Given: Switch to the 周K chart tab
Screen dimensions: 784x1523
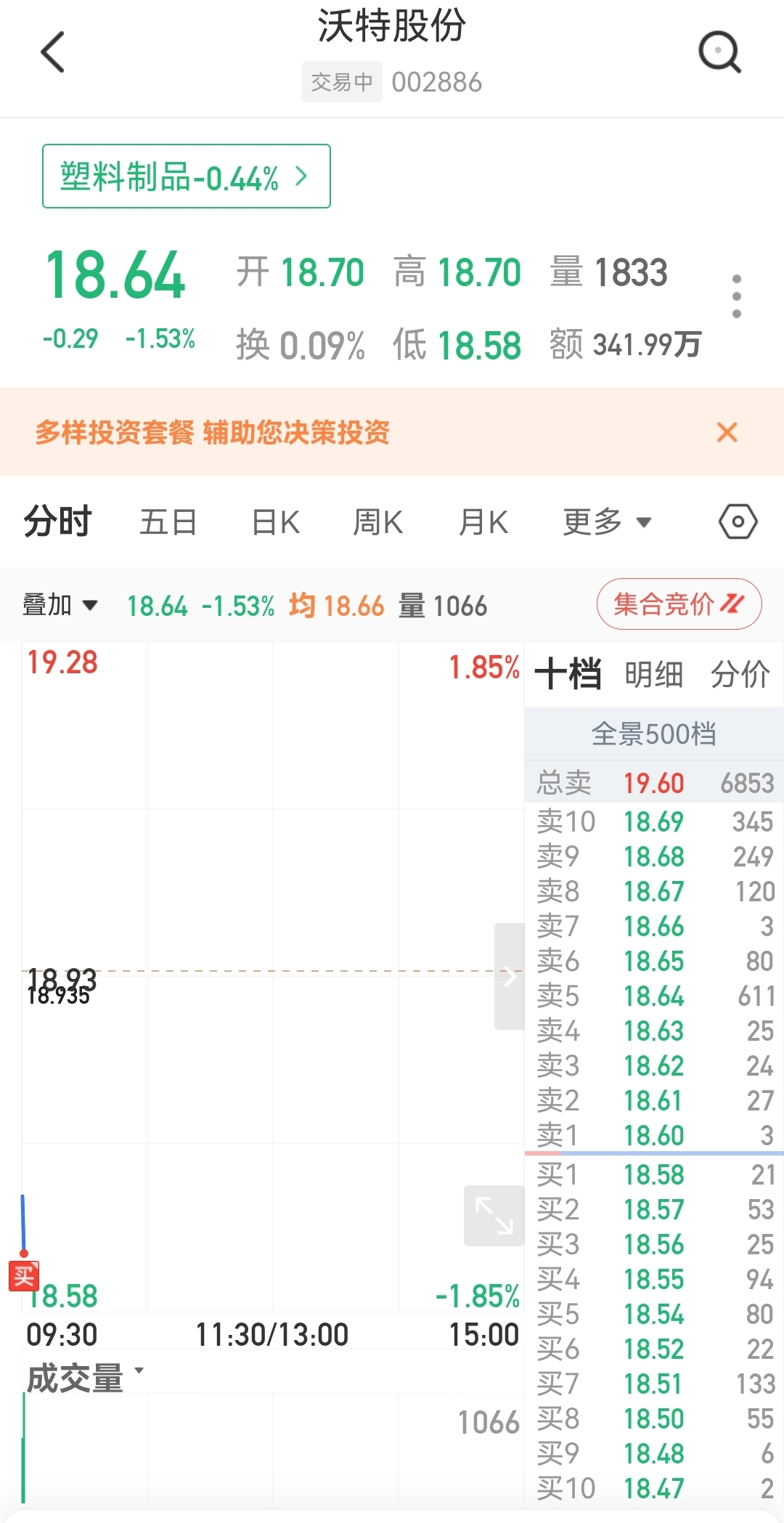Looking at the screenshot, I should click(x=377, y=521).
